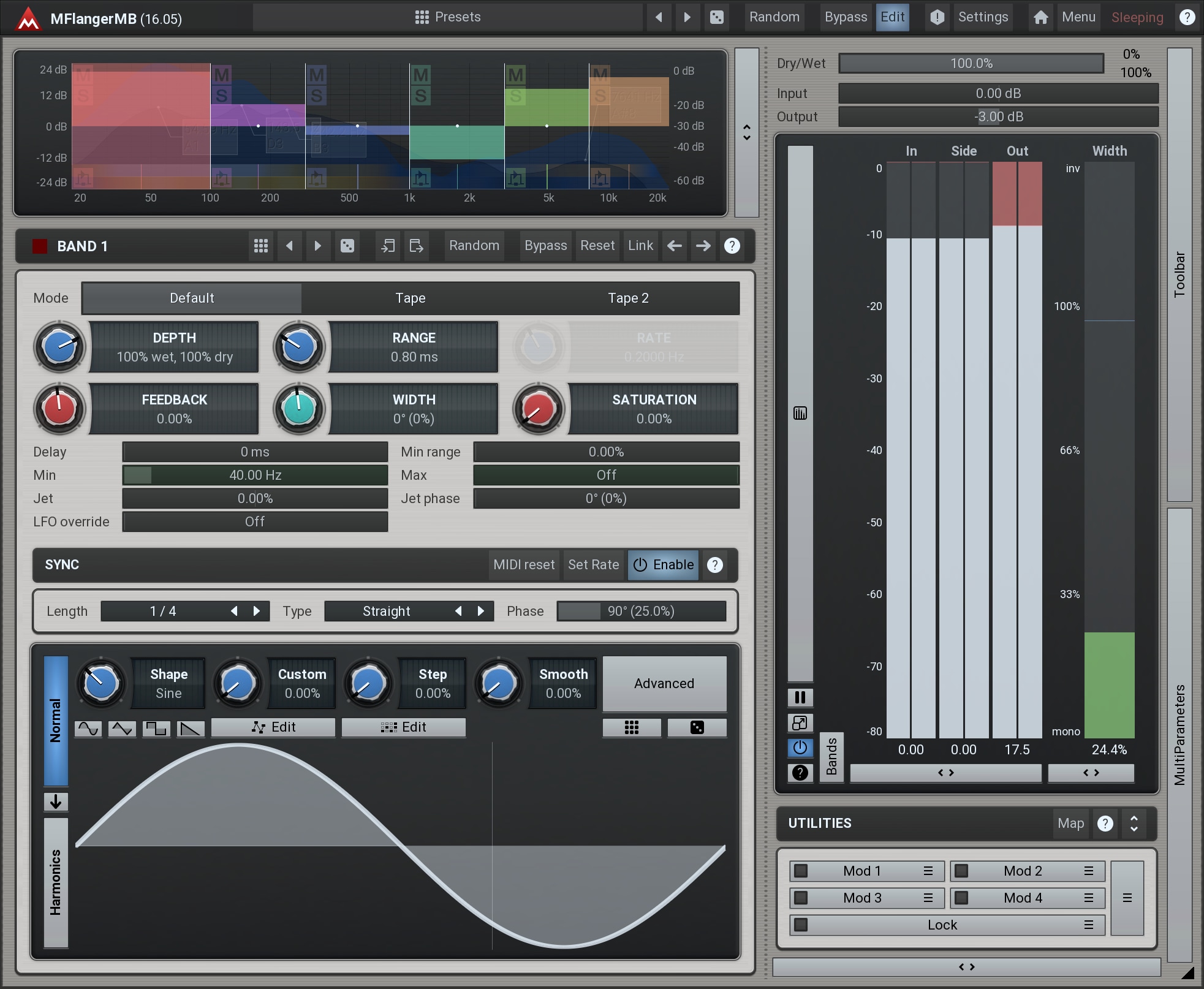Open the SYNC section help icon

click(x=714, y=565)
